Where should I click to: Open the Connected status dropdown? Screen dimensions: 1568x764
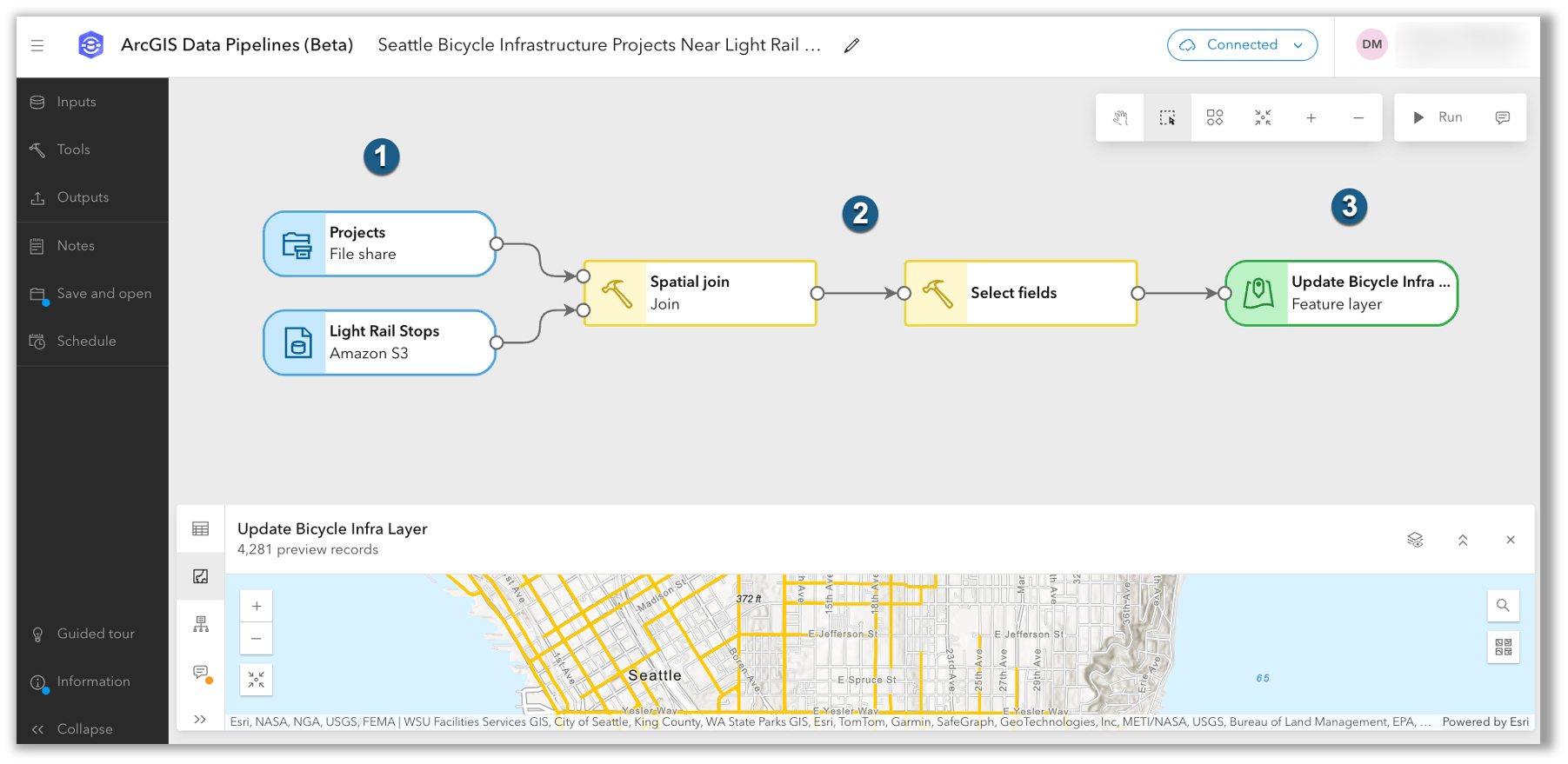click(1242, 45)
